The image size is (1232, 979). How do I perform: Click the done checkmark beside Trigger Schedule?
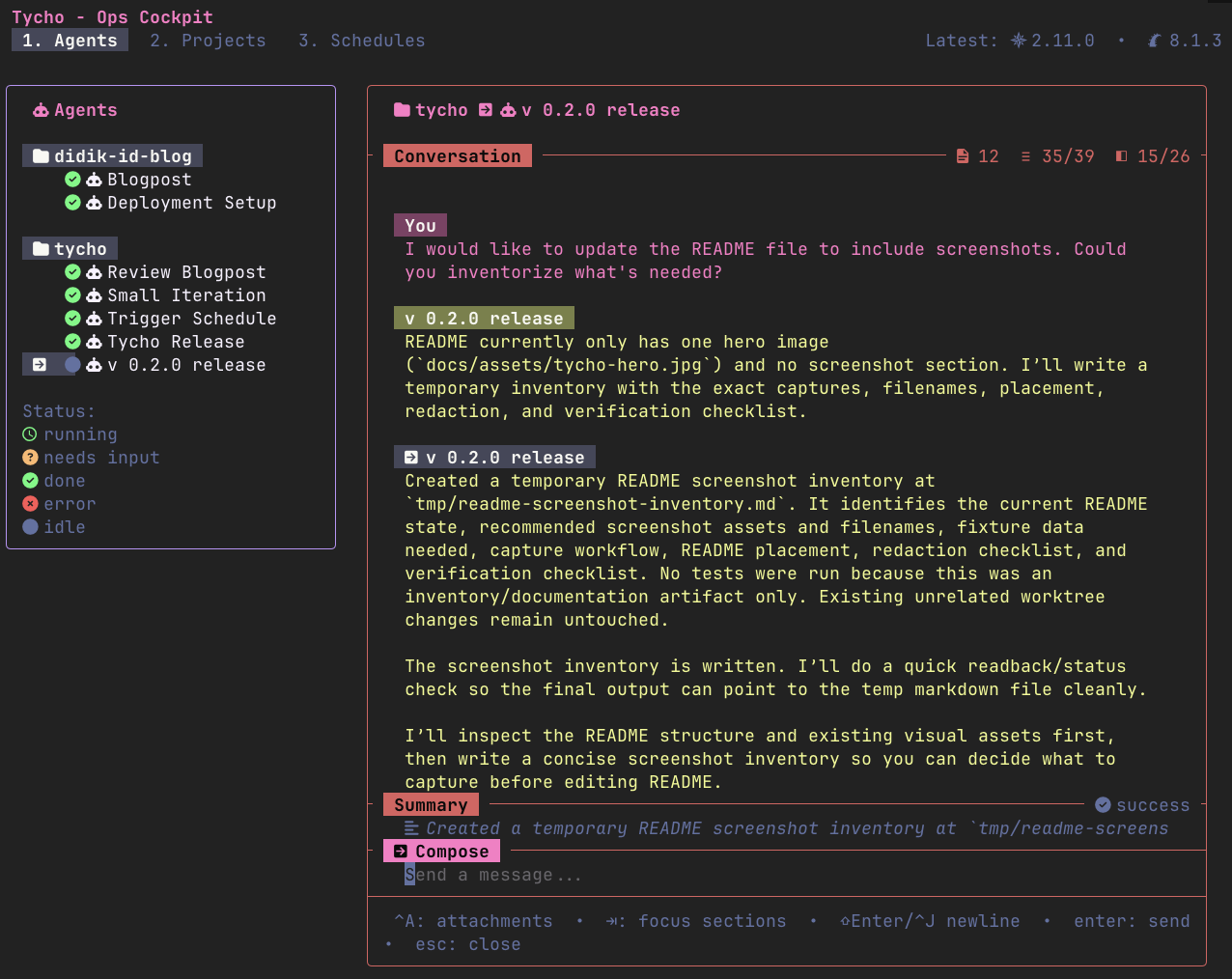(72, 319)
